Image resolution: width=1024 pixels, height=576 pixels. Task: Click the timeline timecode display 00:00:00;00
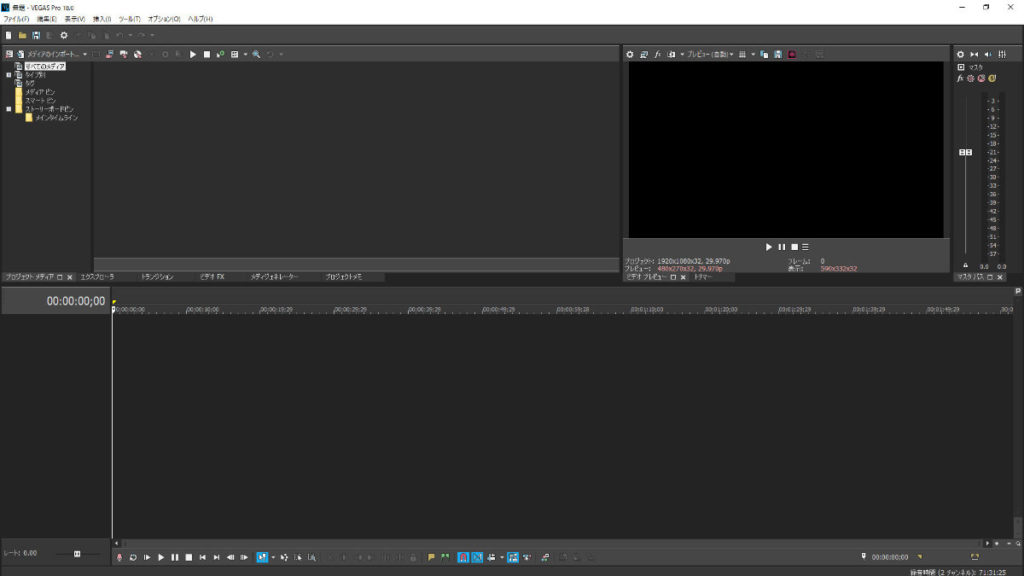point(75,301)
